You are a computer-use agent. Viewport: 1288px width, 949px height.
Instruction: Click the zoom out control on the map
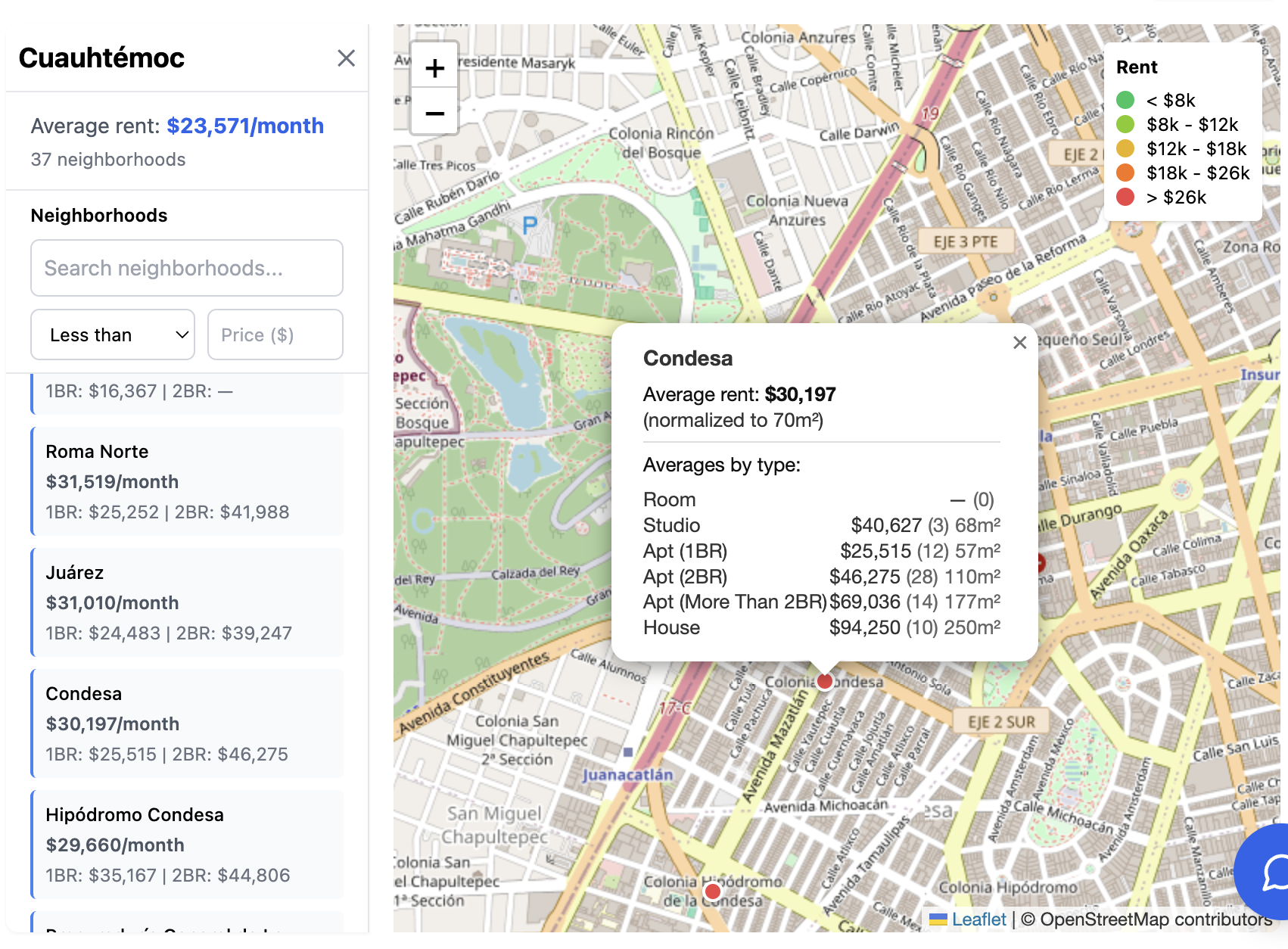point(434,112)
